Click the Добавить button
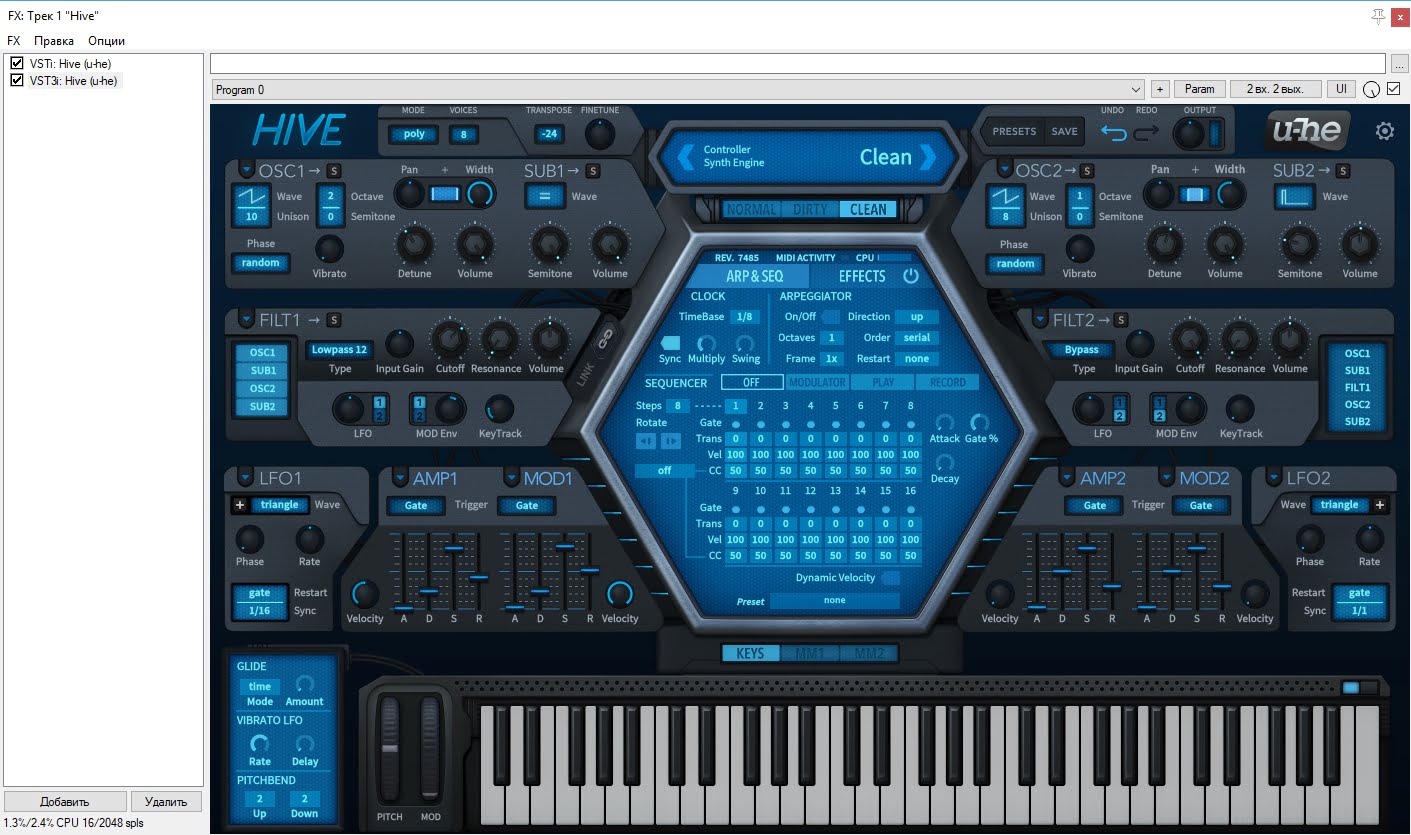The height and width of the screenshot is (835, 1411). pyautogui.click(x=65, y=802)
